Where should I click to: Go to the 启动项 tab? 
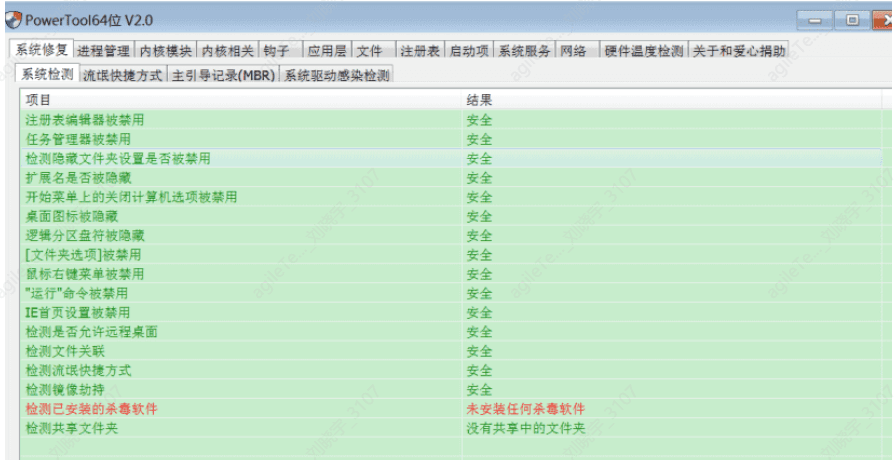[x=469, y=51]
